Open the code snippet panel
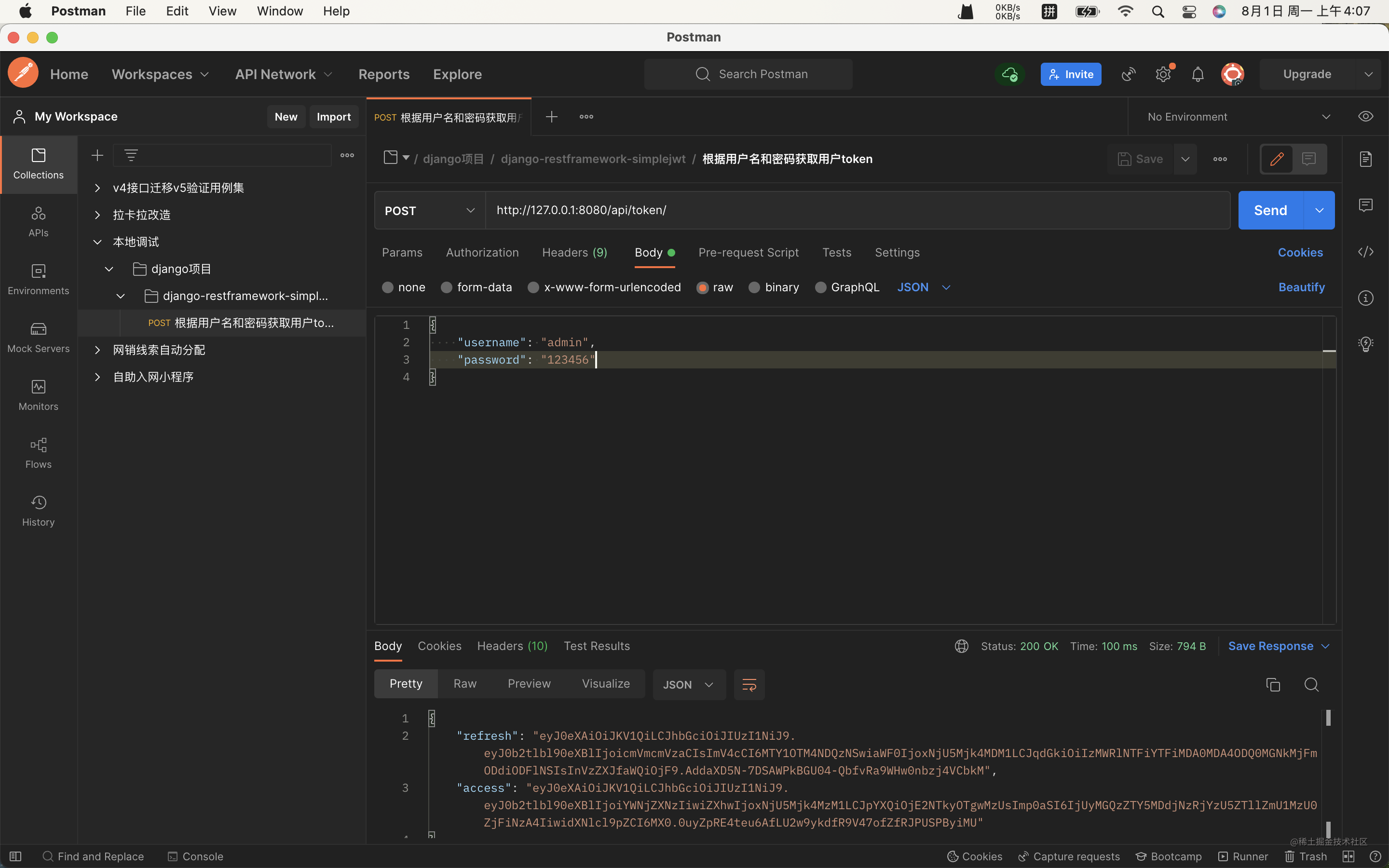The image size is (1389, 868). (x=1366, y=251)
